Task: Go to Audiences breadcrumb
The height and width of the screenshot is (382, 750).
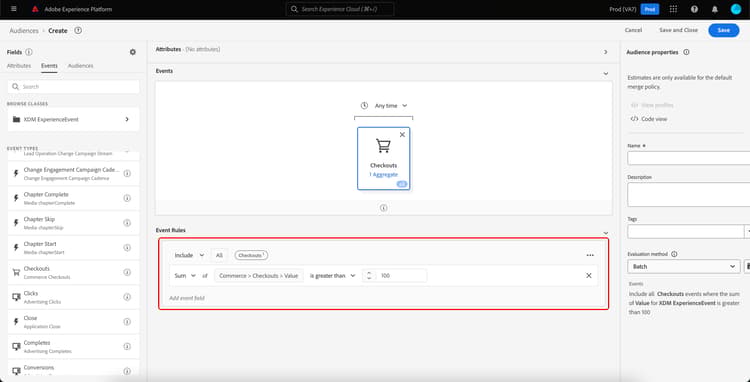Action: coord(24,31)
